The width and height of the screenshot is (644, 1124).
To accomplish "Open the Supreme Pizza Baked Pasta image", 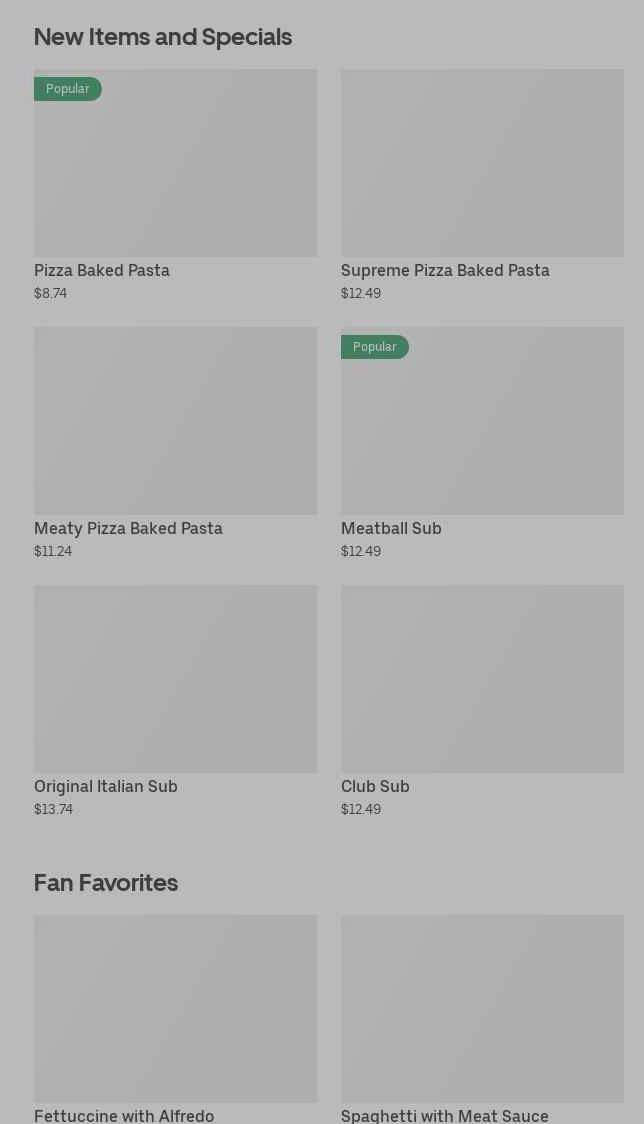I will [482, 163].
